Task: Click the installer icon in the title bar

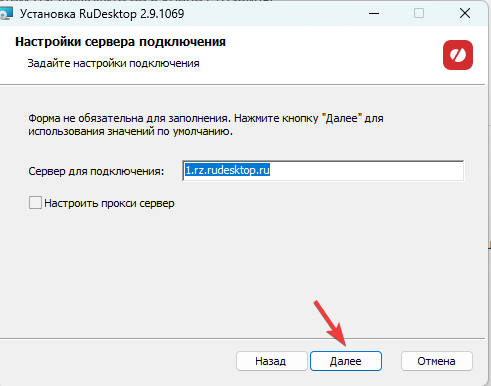Action: click(6, 14)
